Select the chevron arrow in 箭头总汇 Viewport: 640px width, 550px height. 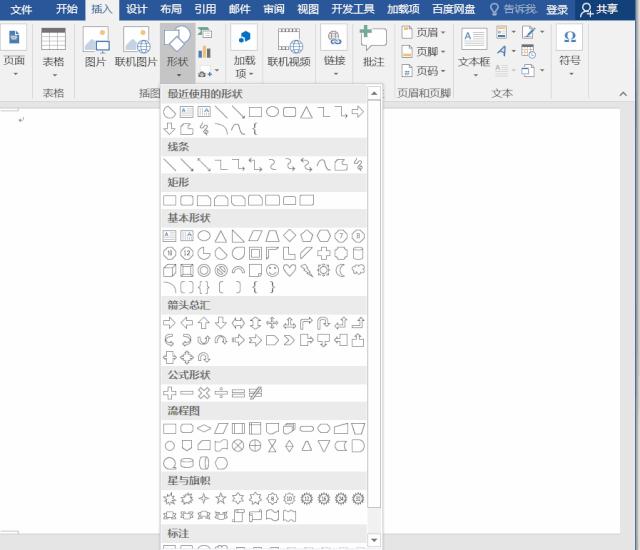[289, 340]
